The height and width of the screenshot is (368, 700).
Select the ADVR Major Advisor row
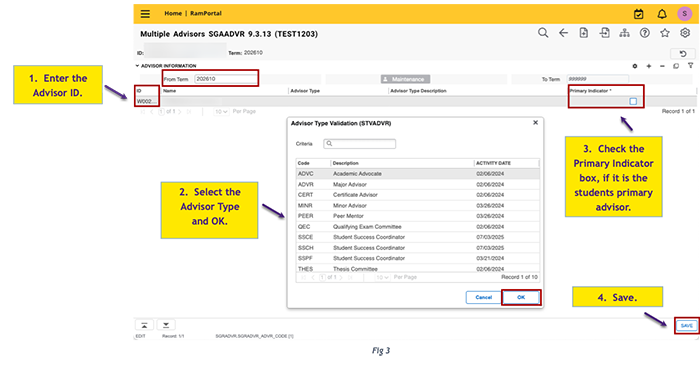click(x=417, y=184)
